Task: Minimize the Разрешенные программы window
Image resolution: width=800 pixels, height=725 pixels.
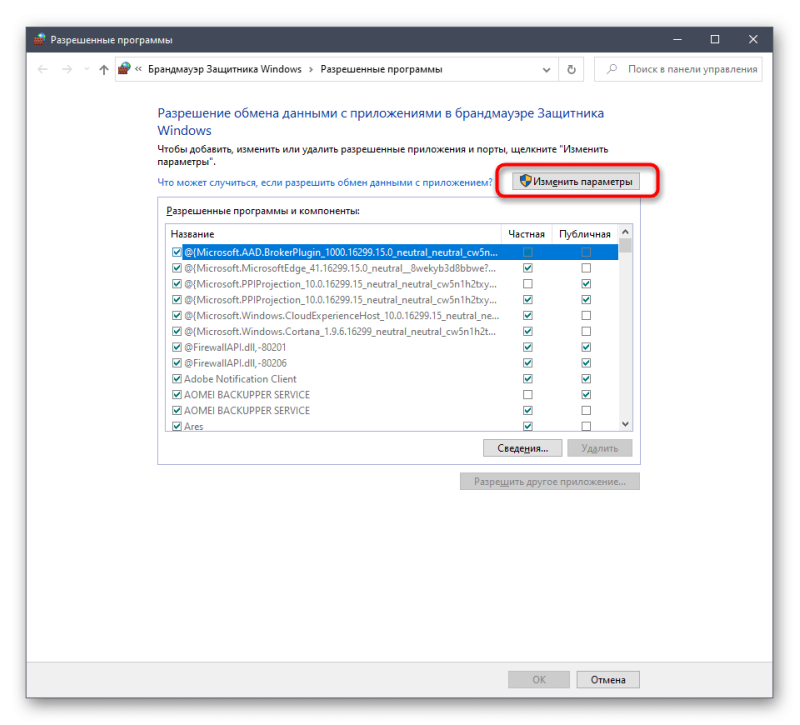Action: (678, 39)
